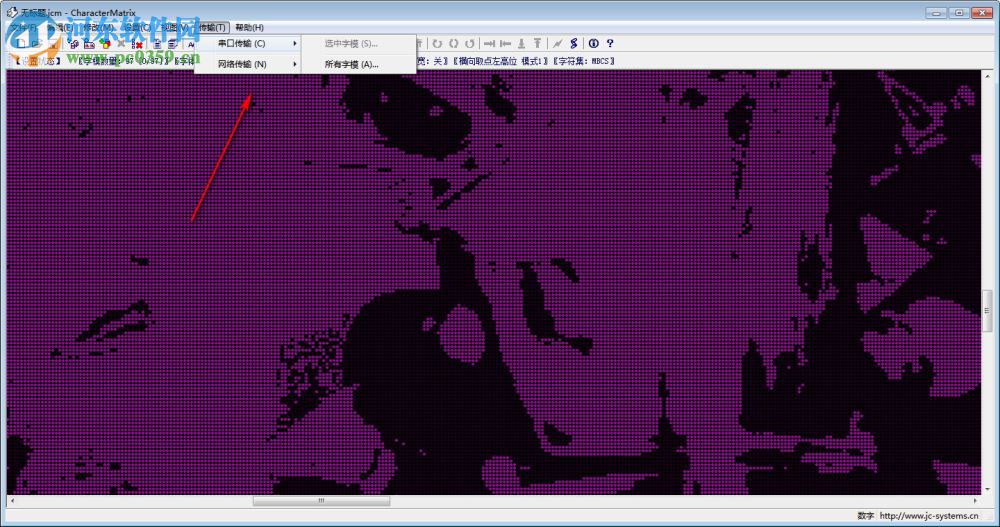Choose 所有字模 (A)... submenu item
Viewport: 1000px width, 527px height.
pyautogui.click(x=358, y=64)
